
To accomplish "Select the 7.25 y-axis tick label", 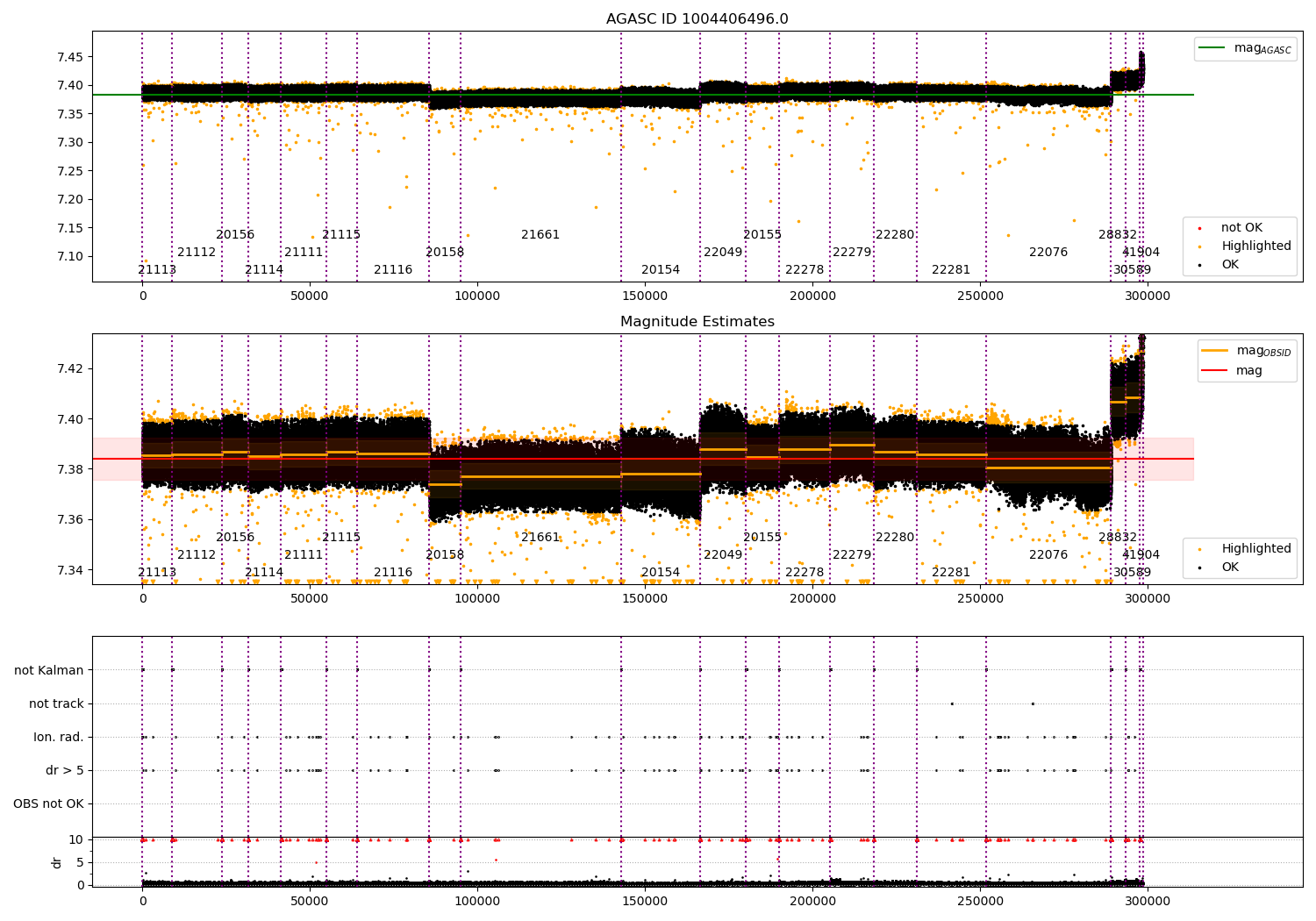I will (x=69, y=171).
